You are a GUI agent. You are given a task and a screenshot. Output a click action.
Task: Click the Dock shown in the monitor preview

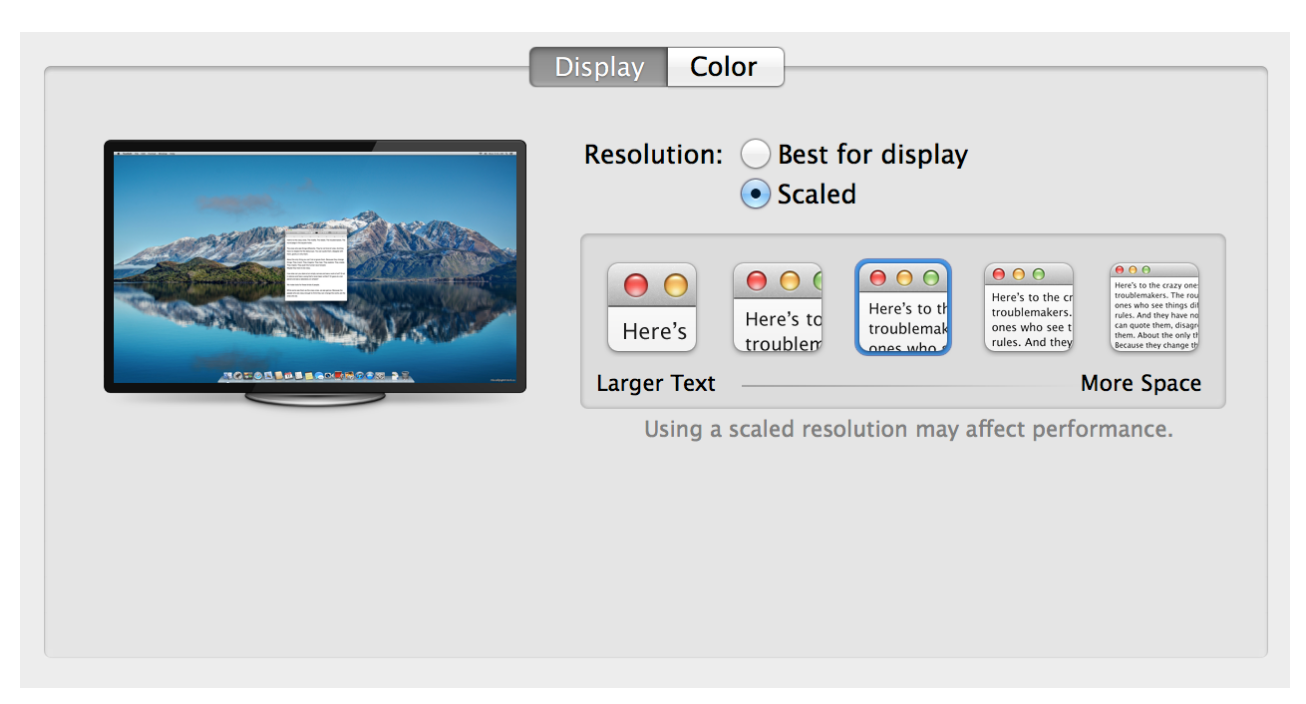coord(315,376)
